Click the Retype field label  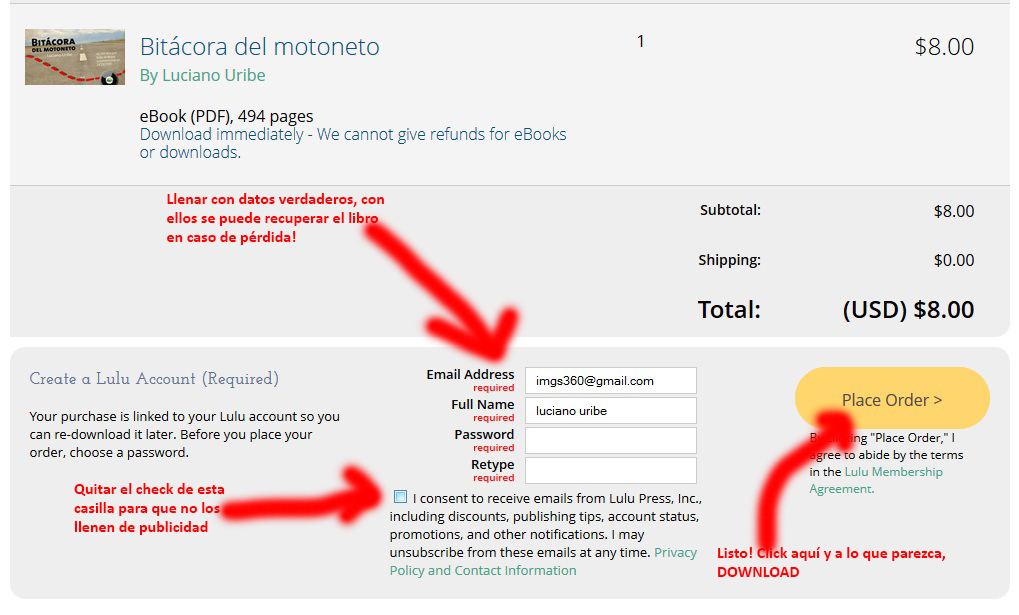click(492, 465)
